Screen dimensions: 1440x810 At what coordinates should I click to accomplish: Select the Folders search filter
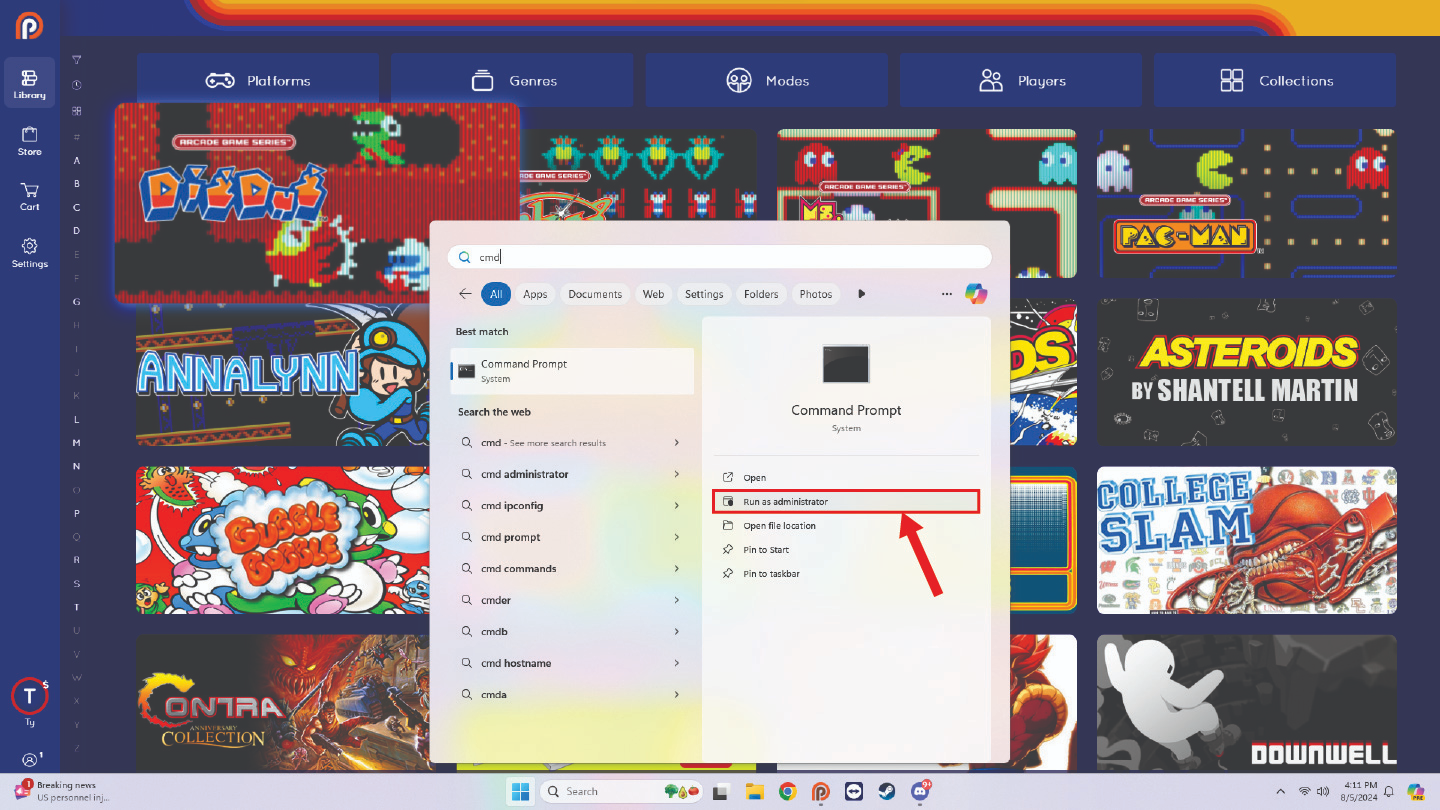(x=761, y=294)
